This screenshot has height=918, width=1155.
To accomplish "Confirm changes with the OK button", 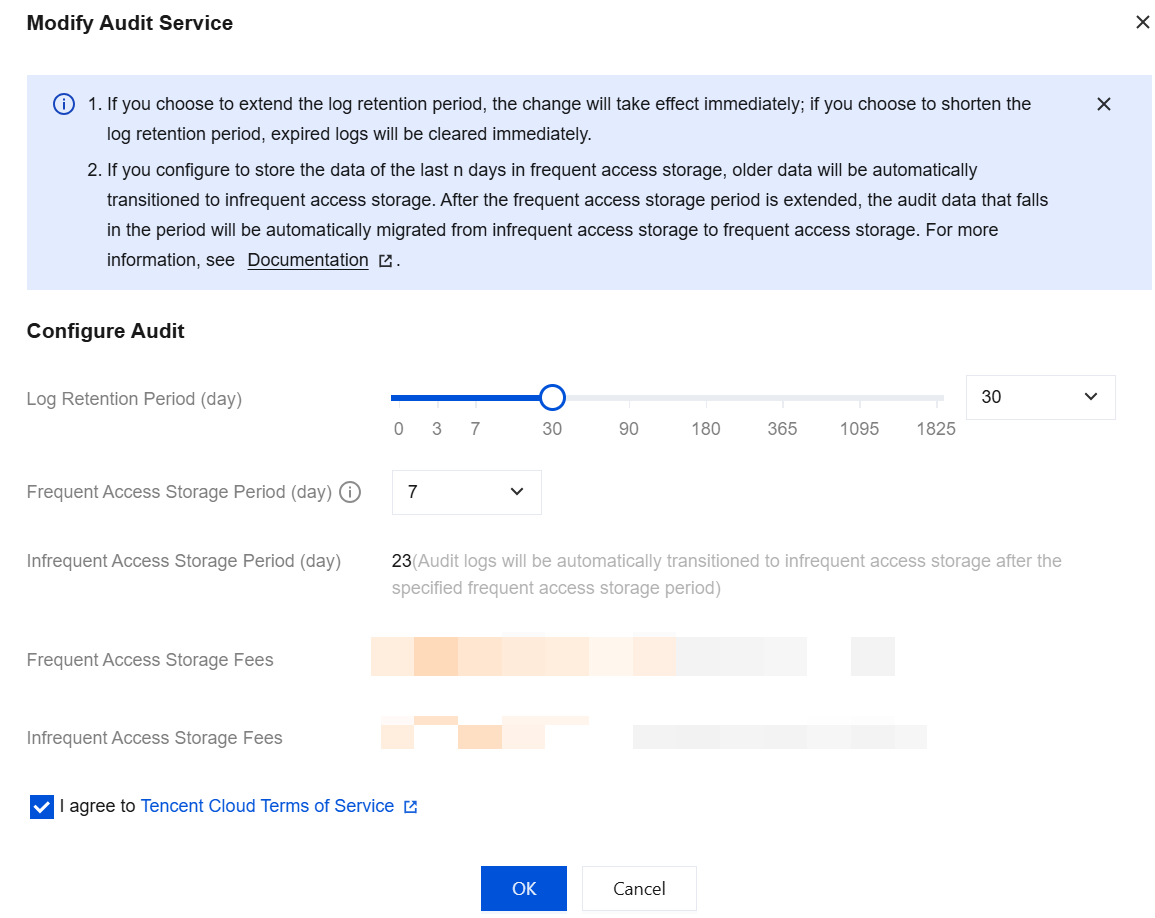I will (x=524, y=889).
